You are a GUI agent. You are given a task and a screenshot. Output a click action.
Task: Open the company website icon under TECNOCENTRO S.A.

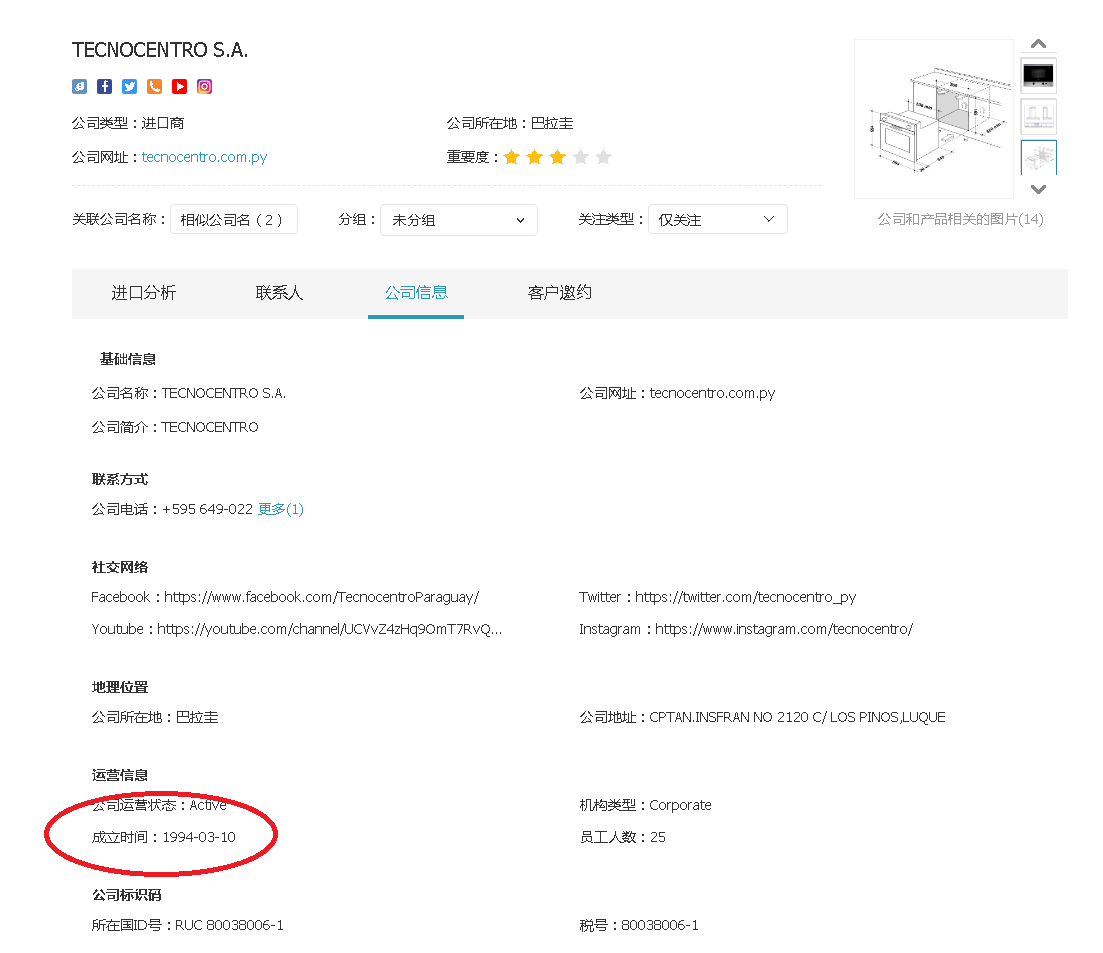[79, 87]
